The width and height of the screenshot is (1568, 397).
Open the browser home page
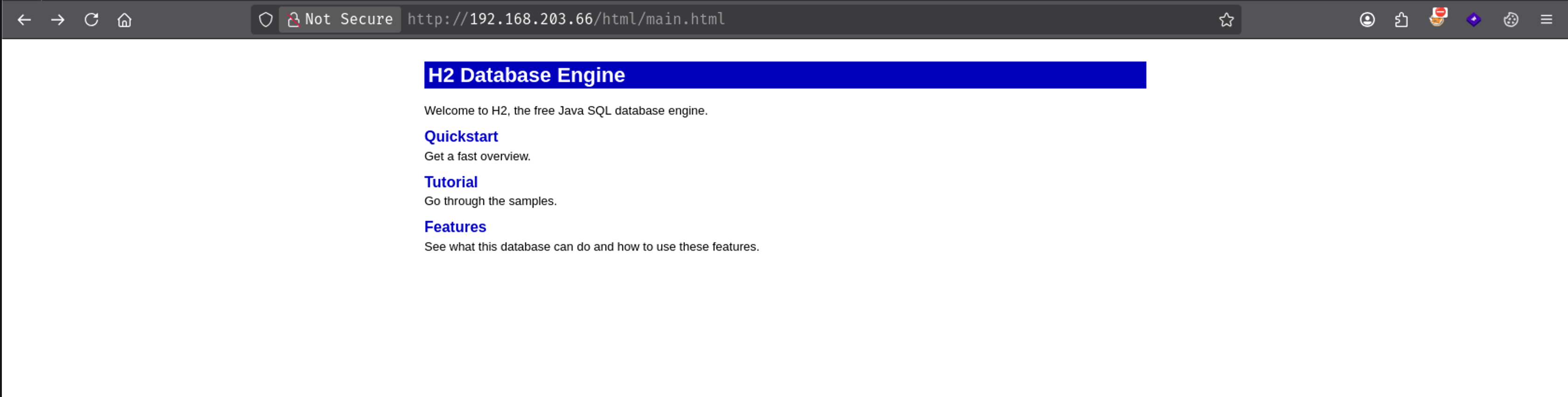(x=125, y=20)
